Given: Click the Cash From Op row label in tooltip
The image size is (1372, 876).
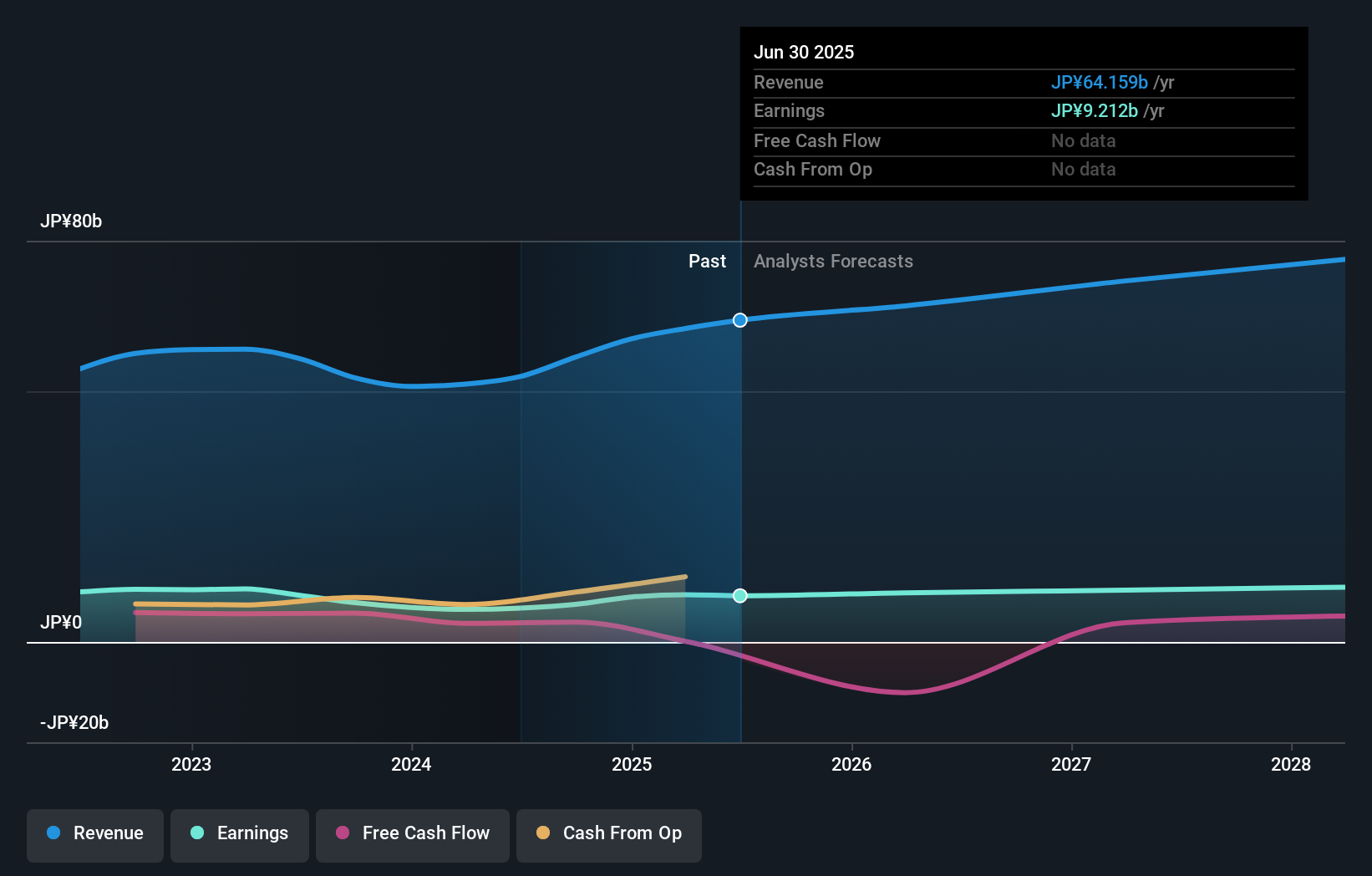Looking at the screenshot, I should [x=813, y=170].
